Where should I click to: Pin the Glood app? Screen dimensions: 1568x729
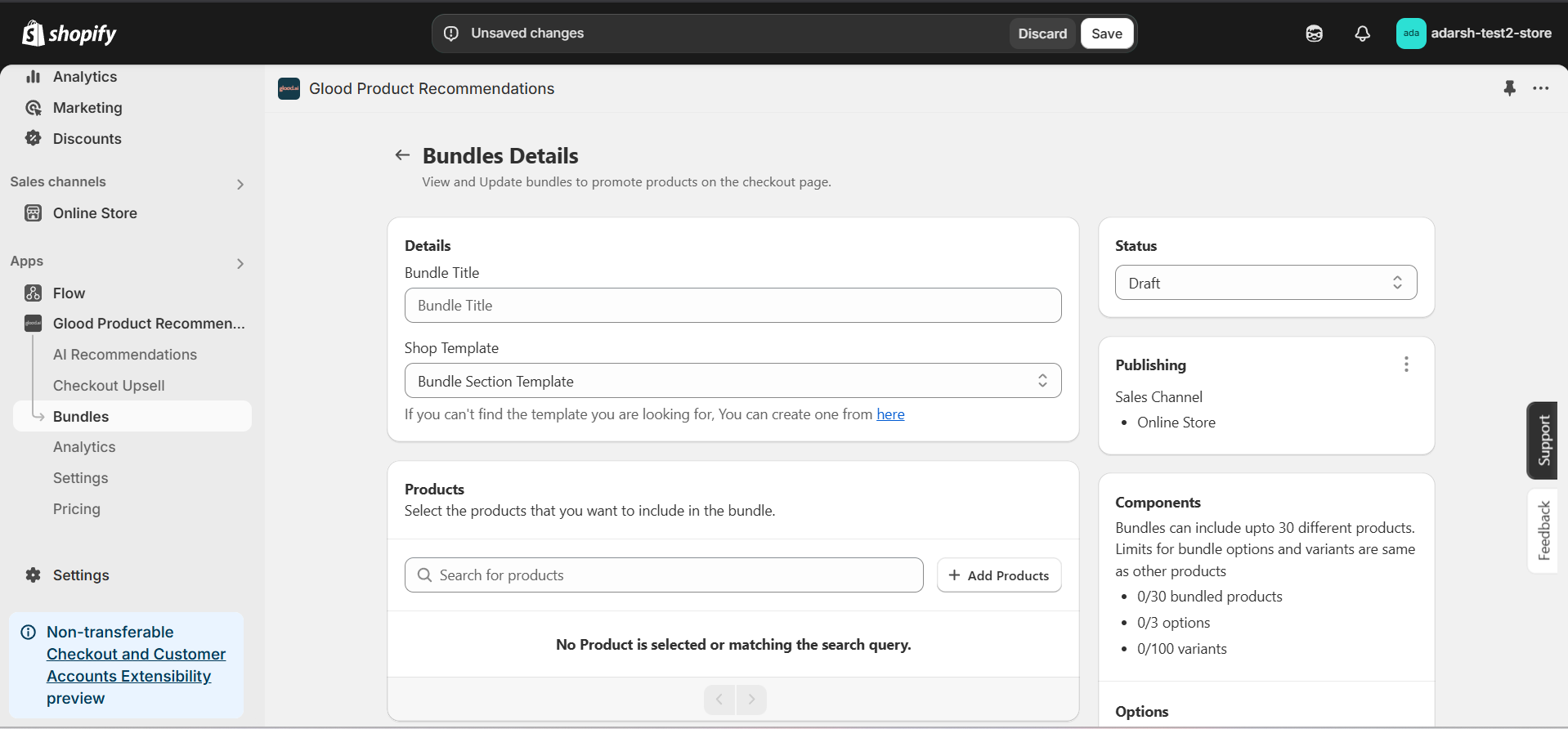click(1509, 88)
